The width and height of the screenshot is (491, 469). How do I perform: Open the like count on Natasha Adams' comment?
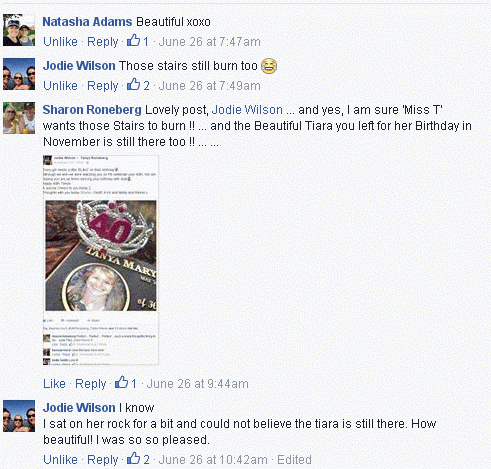(x=138, y=41)
